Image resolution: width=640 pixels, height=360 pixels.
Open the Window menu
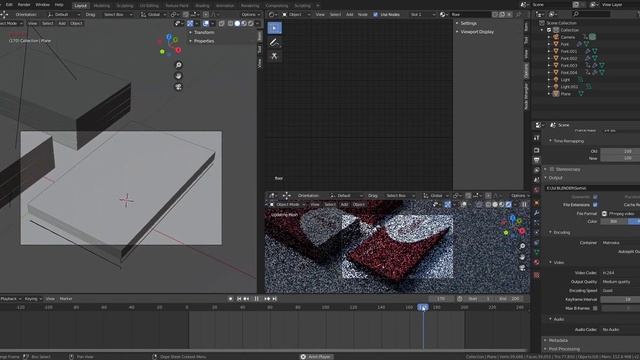tap(42, 4)
